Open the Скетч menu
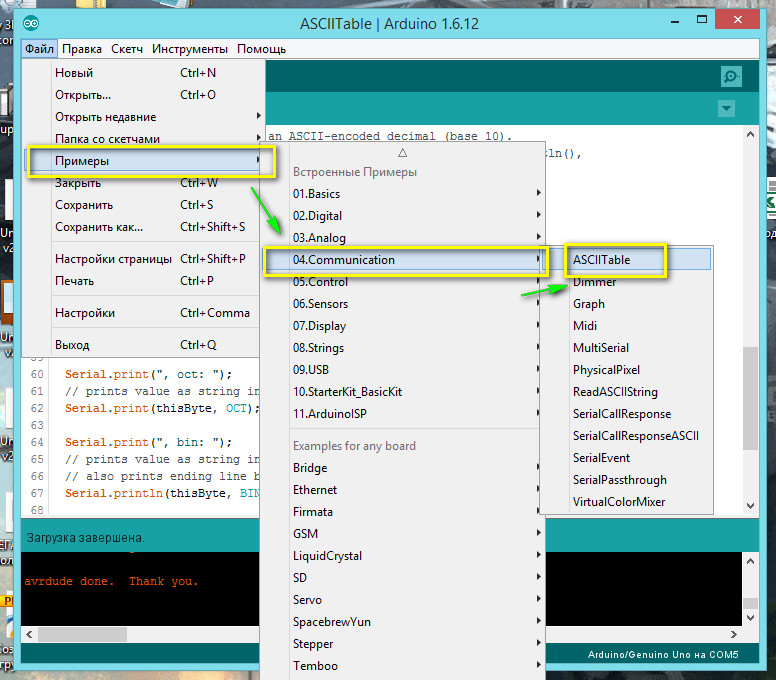776x680 pixels. [127, 49]
